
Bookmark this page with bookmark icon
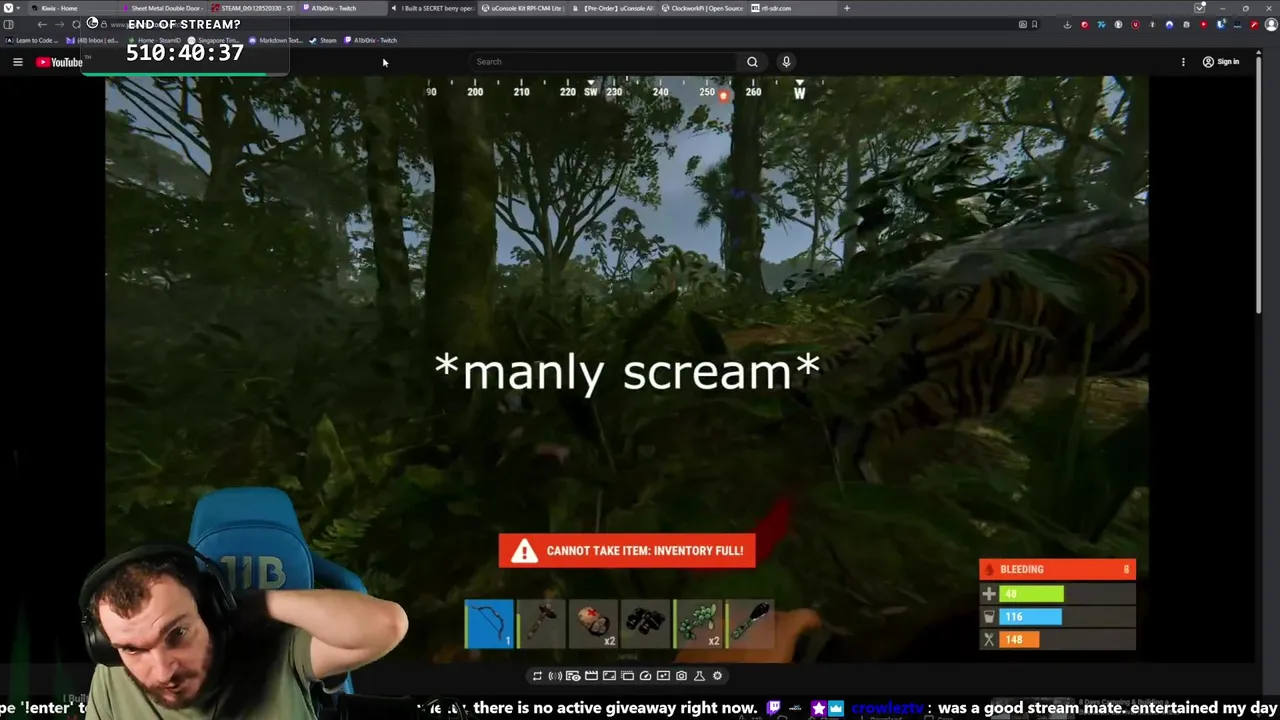(1034, 24)
